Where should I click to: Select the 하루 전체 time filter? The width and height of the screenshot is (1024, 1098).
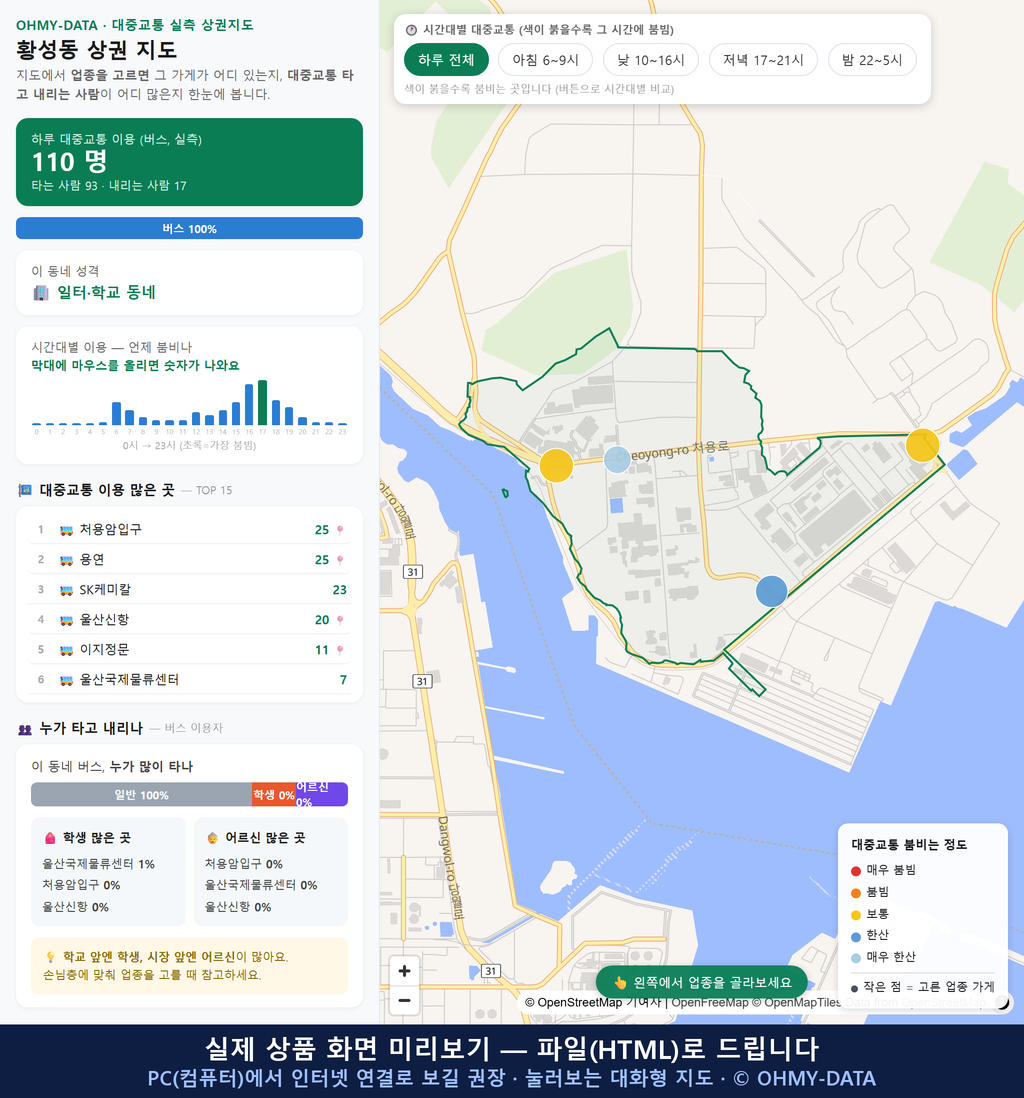point(446,60)
